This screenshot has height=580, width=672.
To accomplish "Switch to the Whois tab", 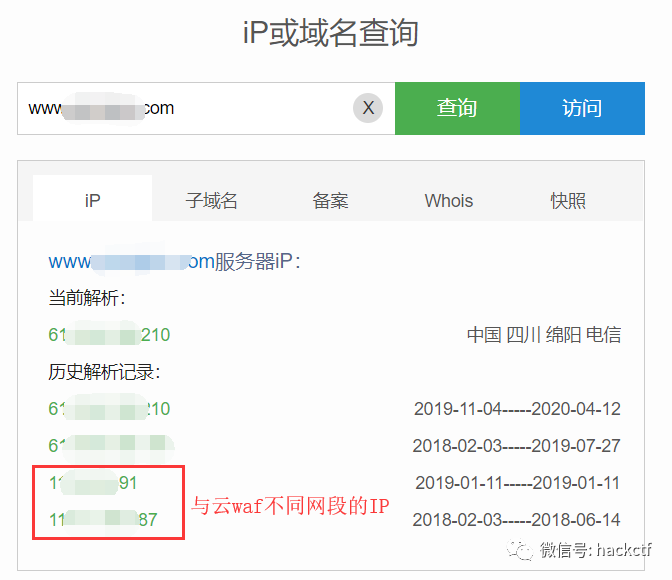I will [449, 201].
